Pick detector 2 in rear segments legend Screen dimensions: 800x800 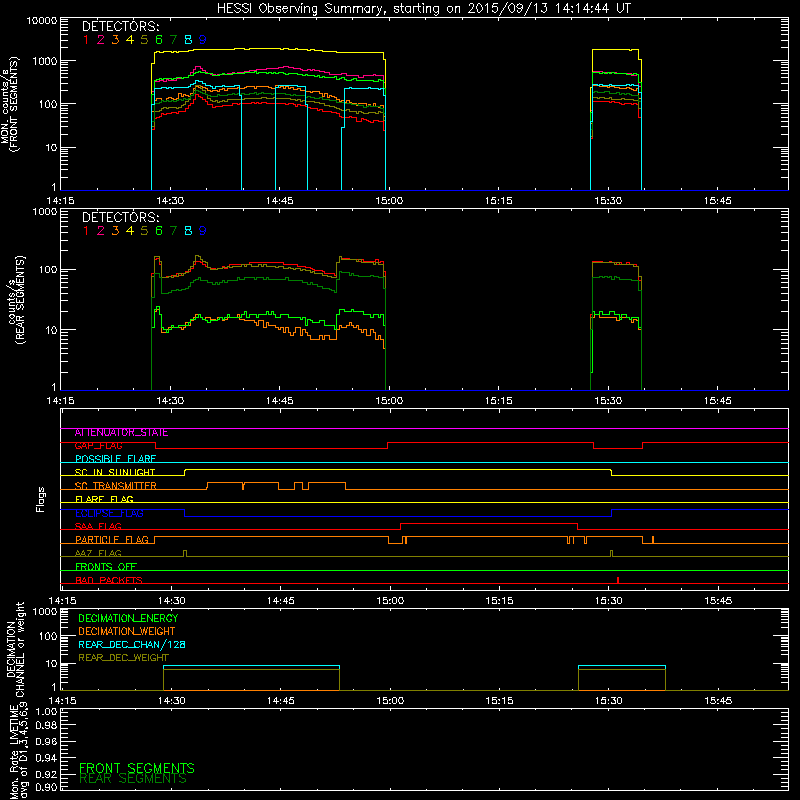[101, 231]
